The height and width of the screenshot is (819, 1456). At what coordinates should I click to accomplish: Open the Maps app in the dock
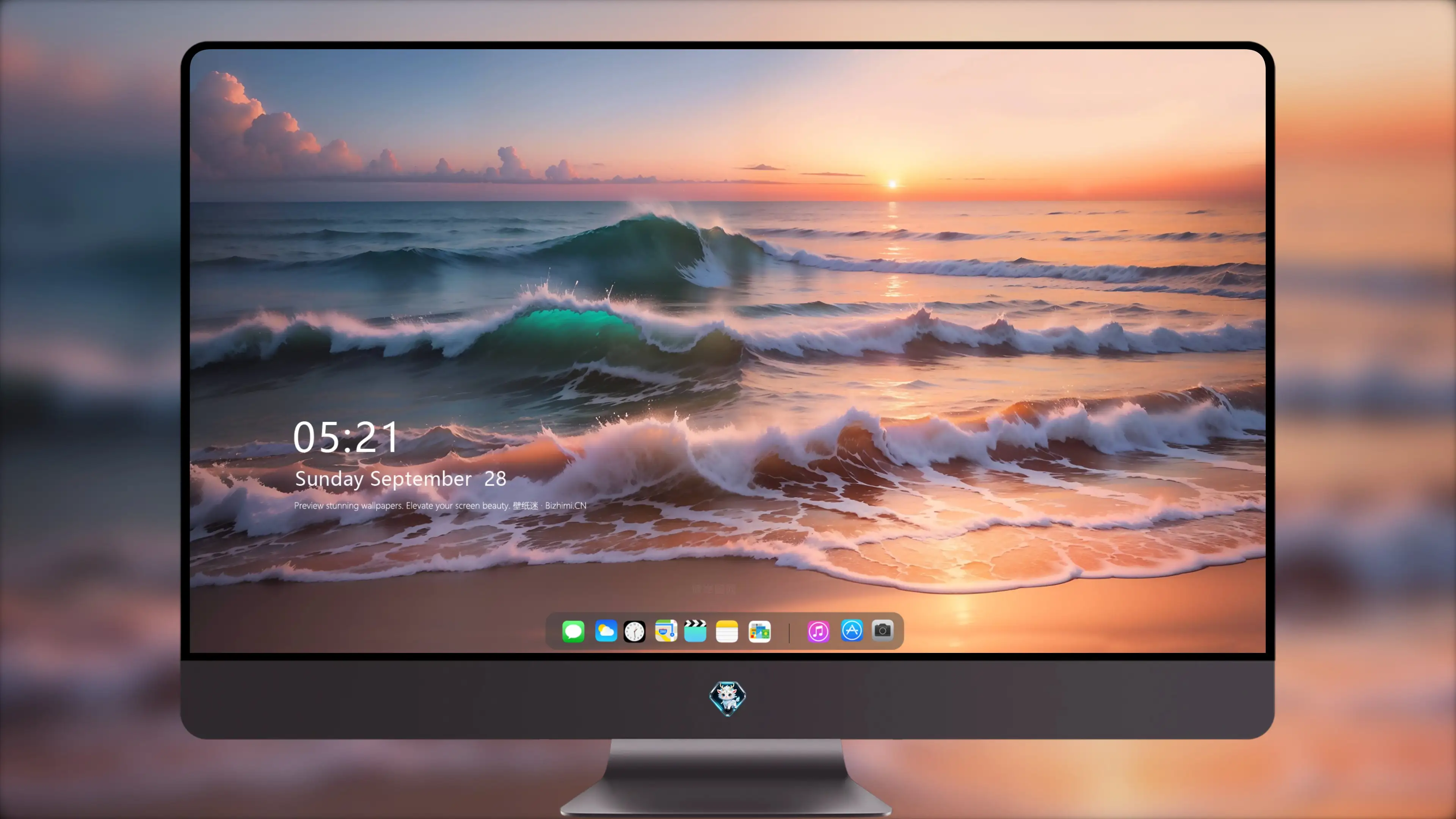pyautogui.click(x=666, y=631)
